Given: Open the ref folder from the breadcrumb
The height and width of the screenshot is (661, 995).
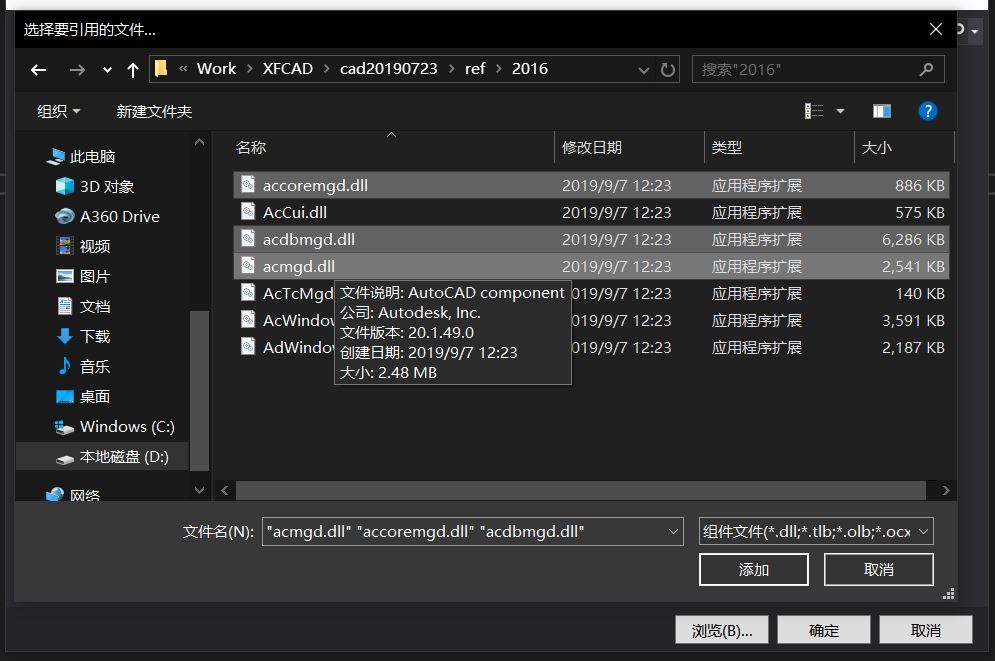Looking at the screenshot, I should [x=475, y=68].
